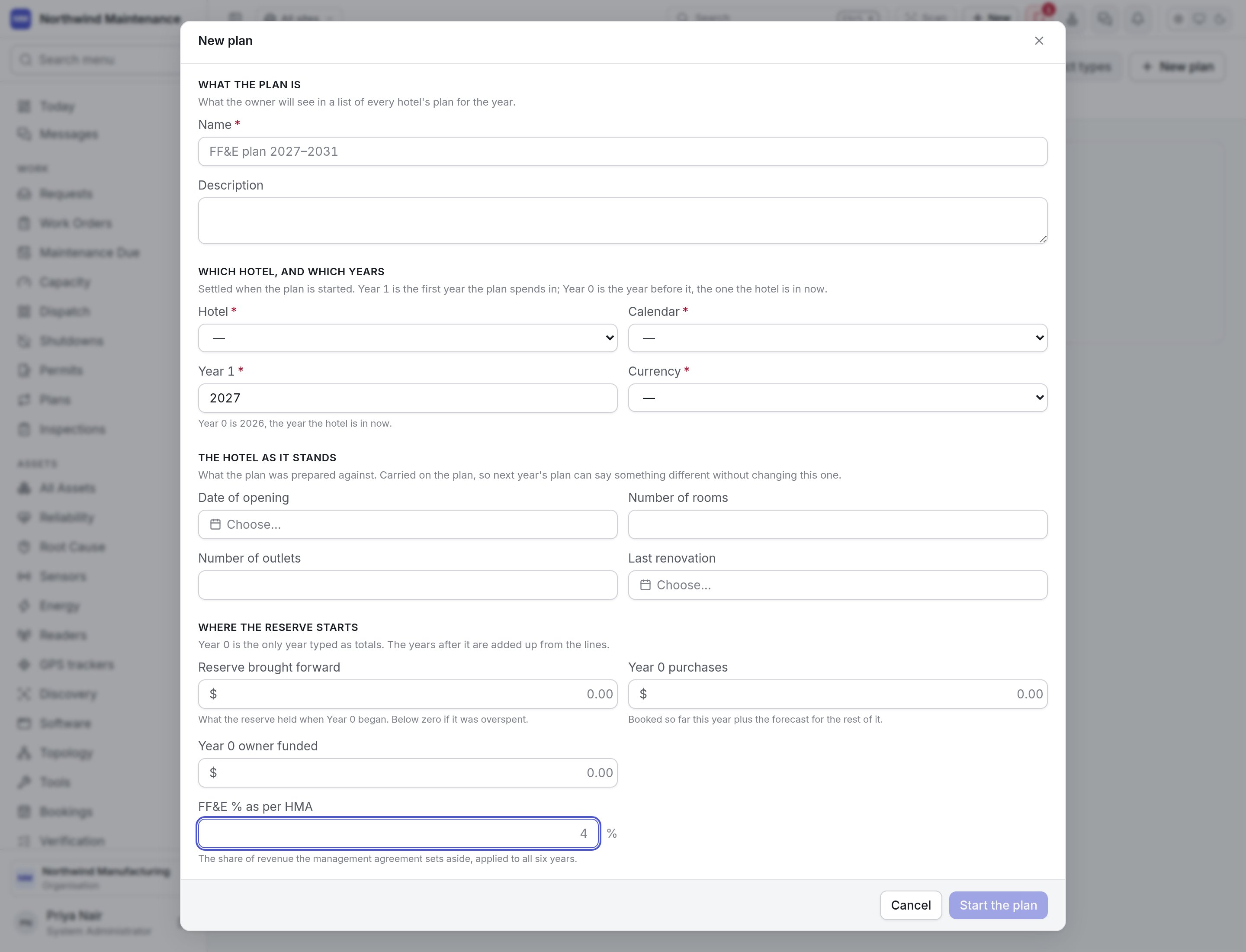This screenshot has width=1246, height=952.
Task: Click the calendar icon in Last renovation
Action: pos(645,585)
